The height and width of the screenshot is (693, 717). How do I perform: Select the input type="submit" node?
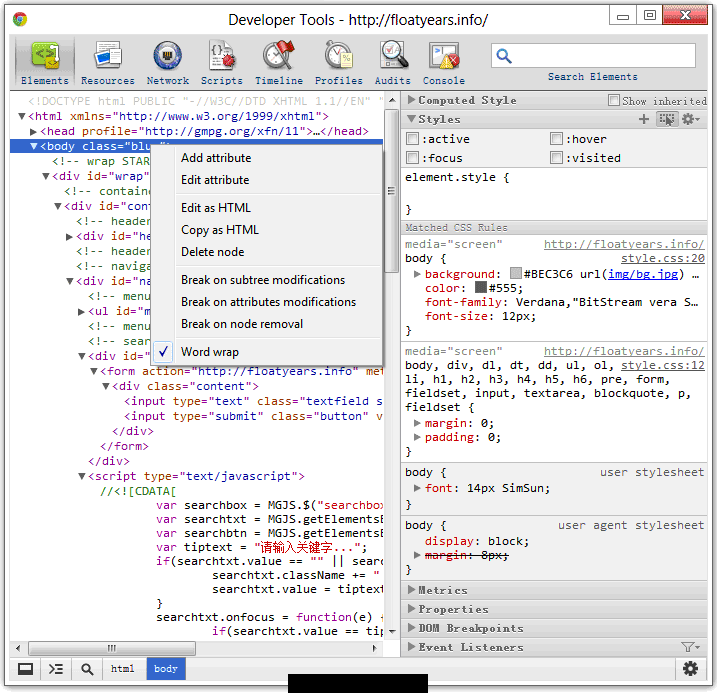253,416
